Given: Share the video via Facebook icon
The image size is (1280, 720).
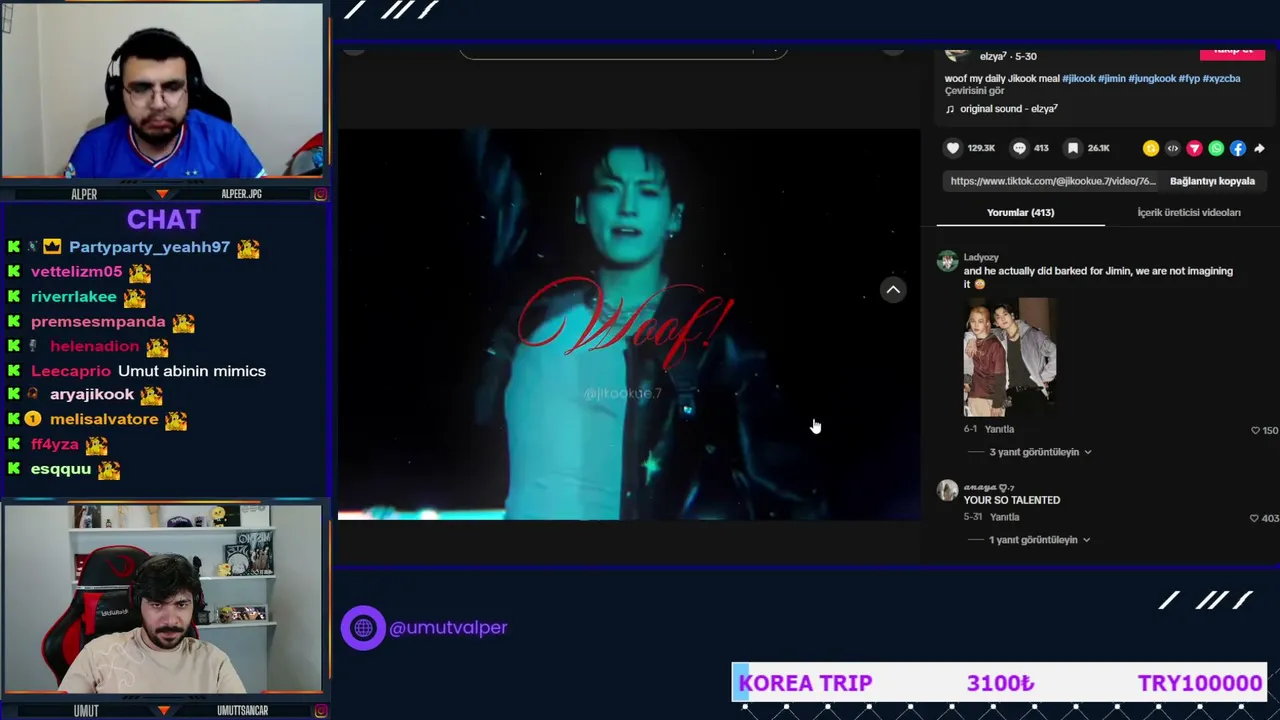Looking at the screenshot, I should [x=1238, y=148].
